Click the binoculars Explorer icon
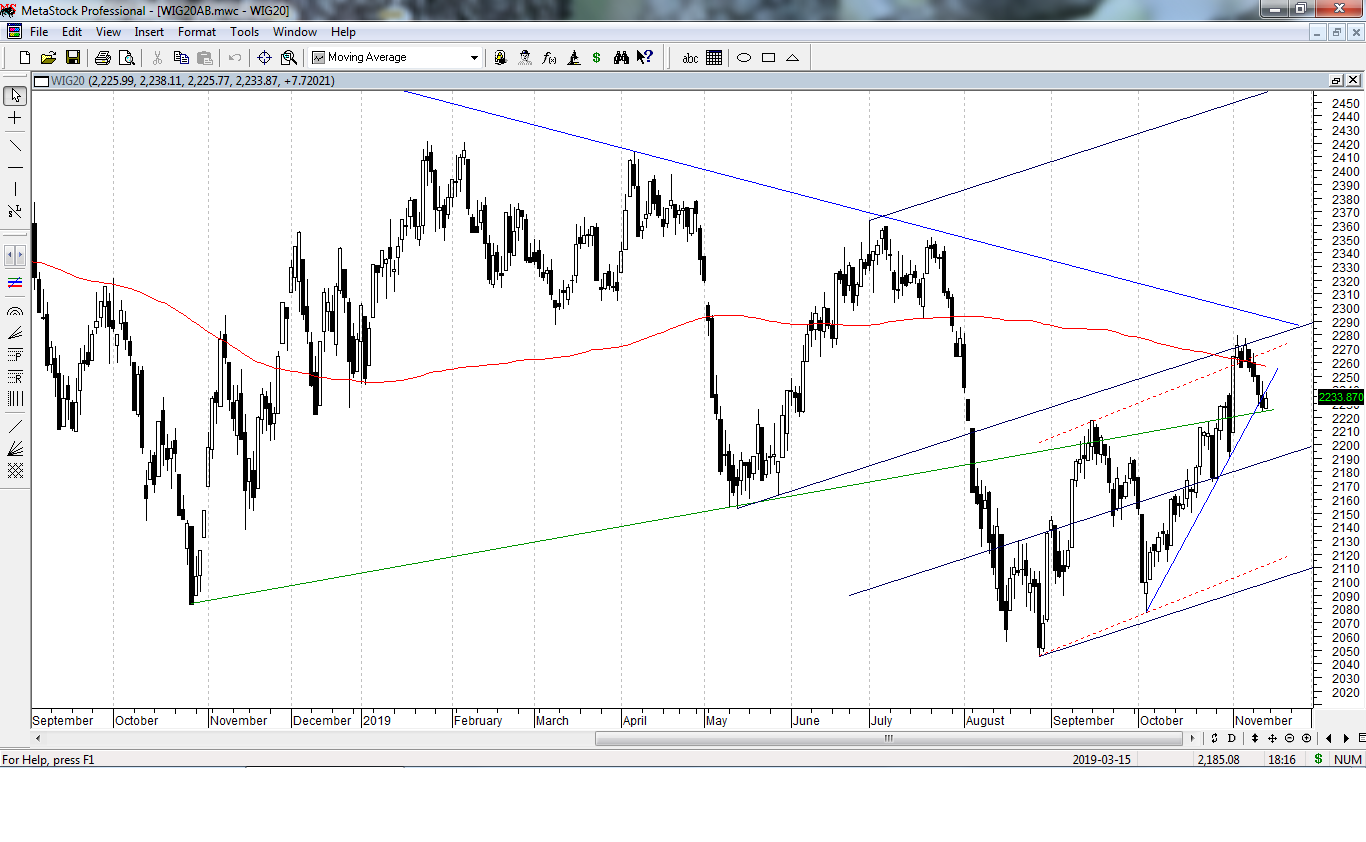The image size is (1366, 842). (x=621, y=58)
